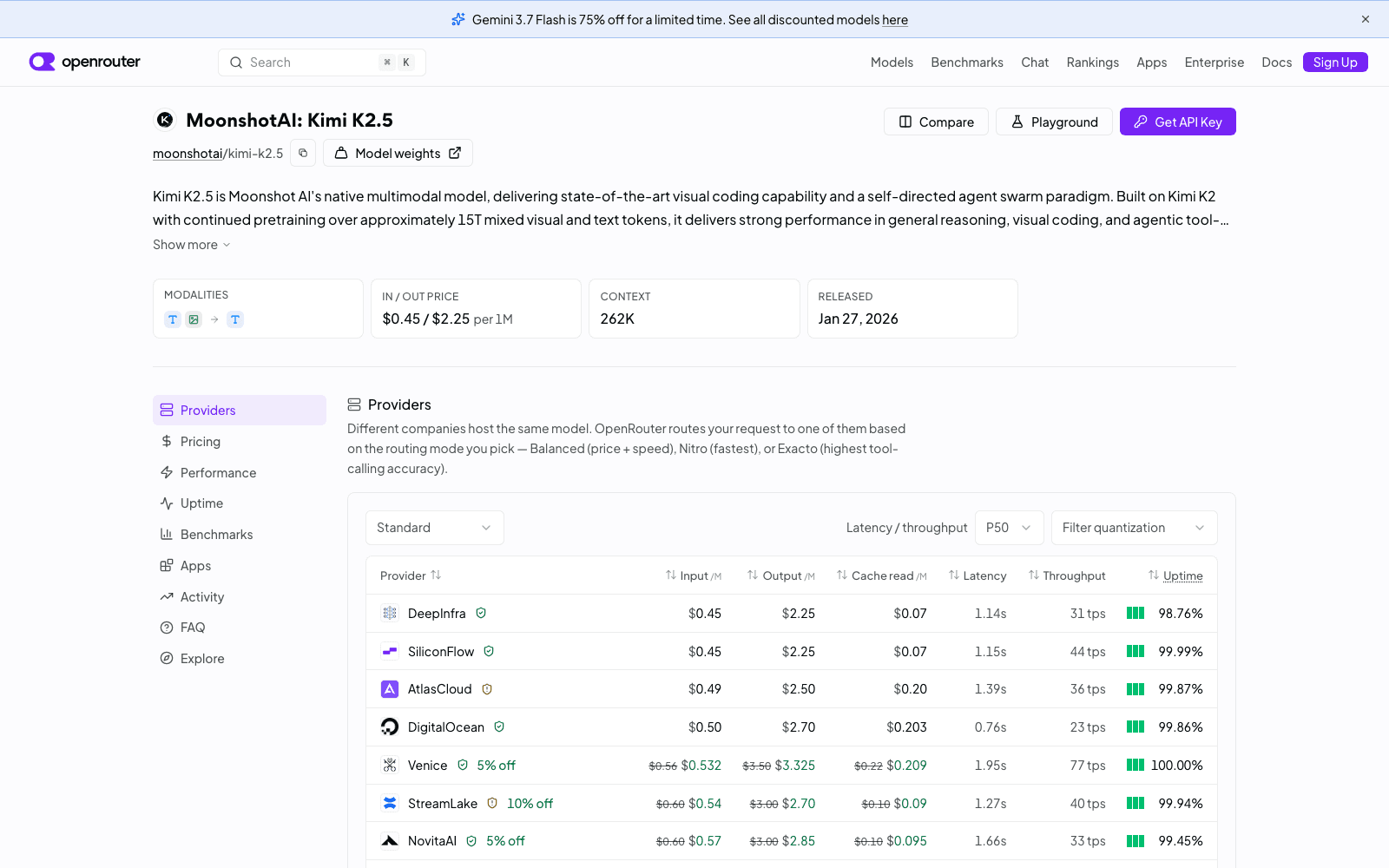Select Providers in the sidebar
Viewport: 1389px width, 868px height.
click(x=240, y=411)
